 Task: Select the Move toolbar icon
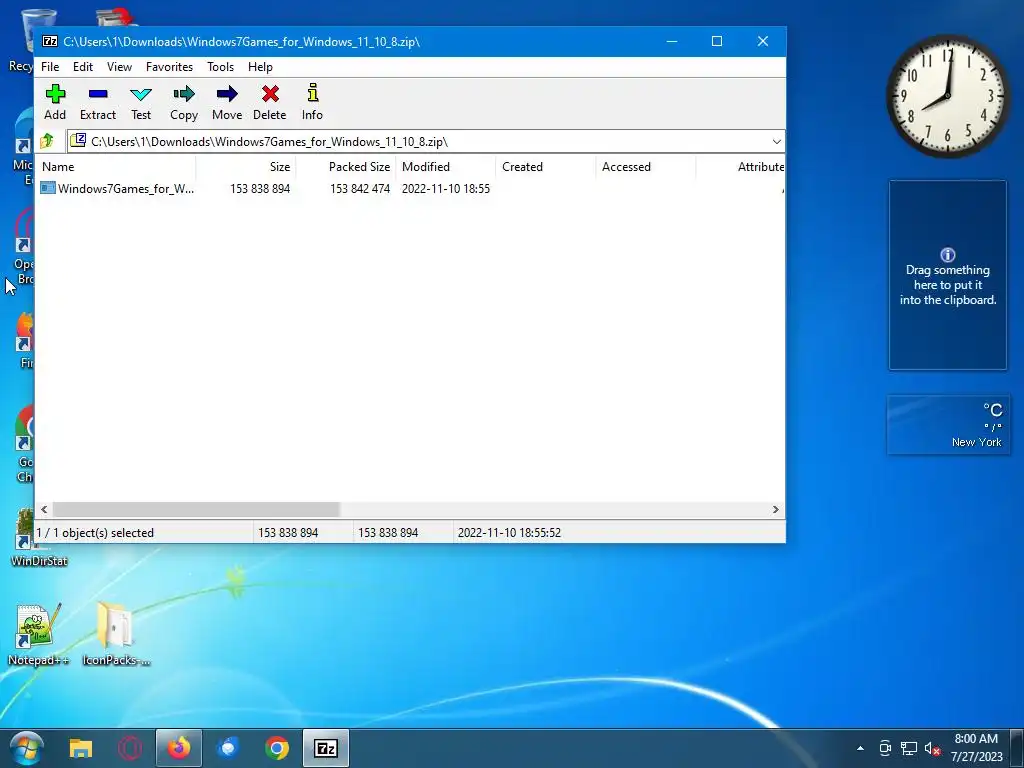click(x=227, y=103)
